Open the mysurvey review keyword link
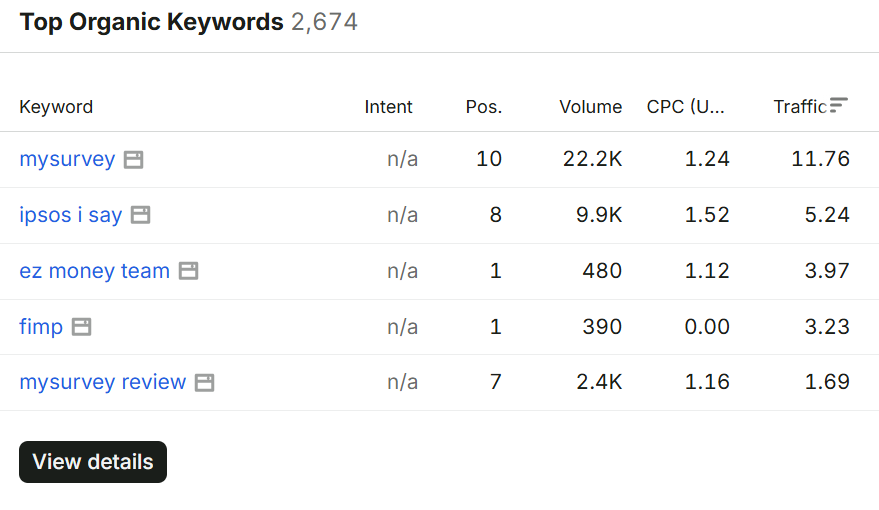 pyautogui.click(x=103, y=382)
